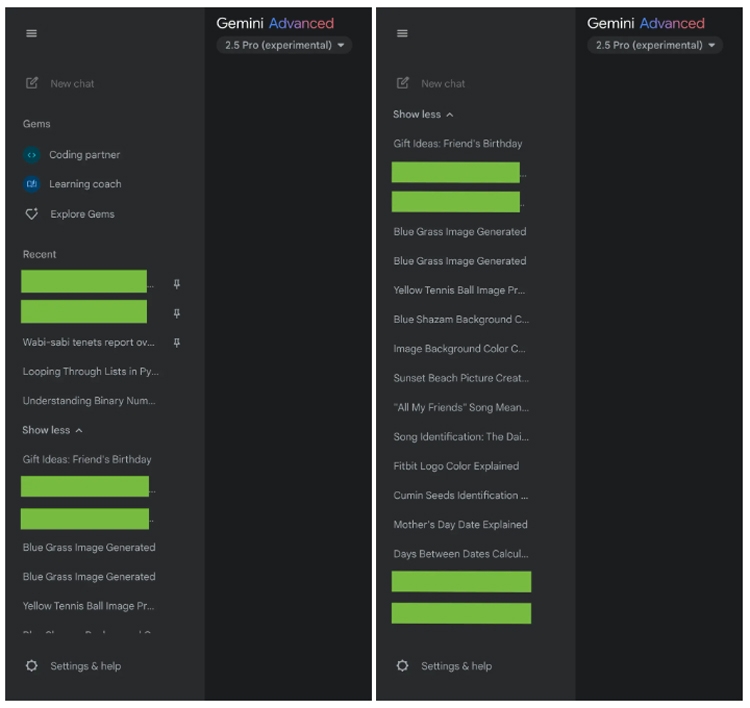
Task: Open Learning coach gem
Action: pyautogui.click(x=85, y=184)
